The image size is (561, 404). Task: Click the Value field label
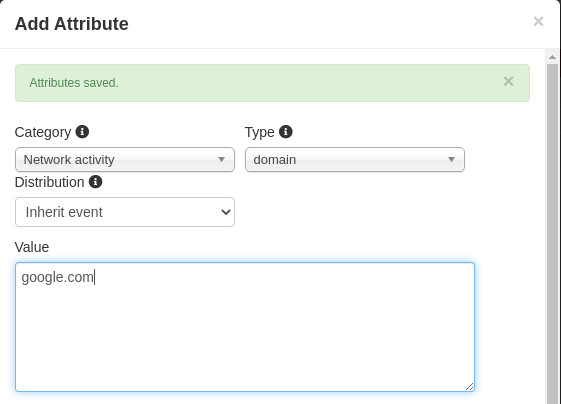tap(32, 247)
